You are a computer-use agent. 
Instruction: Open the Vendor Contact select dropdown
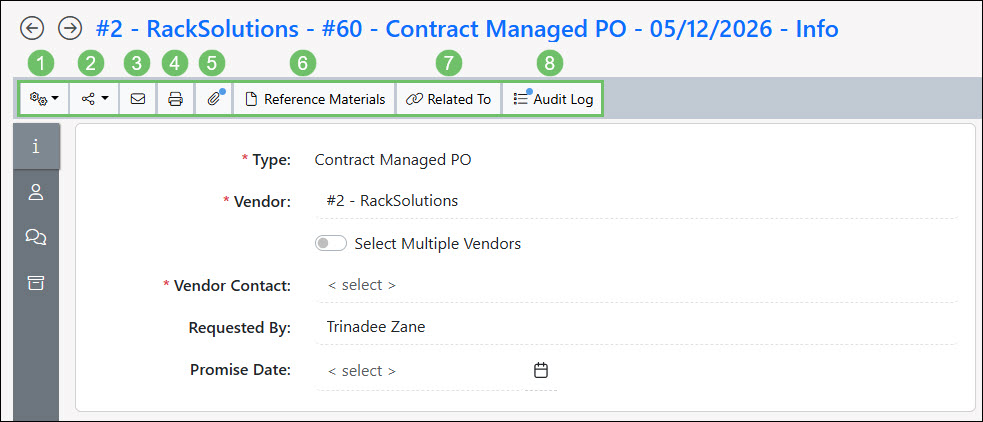point(636,285)
